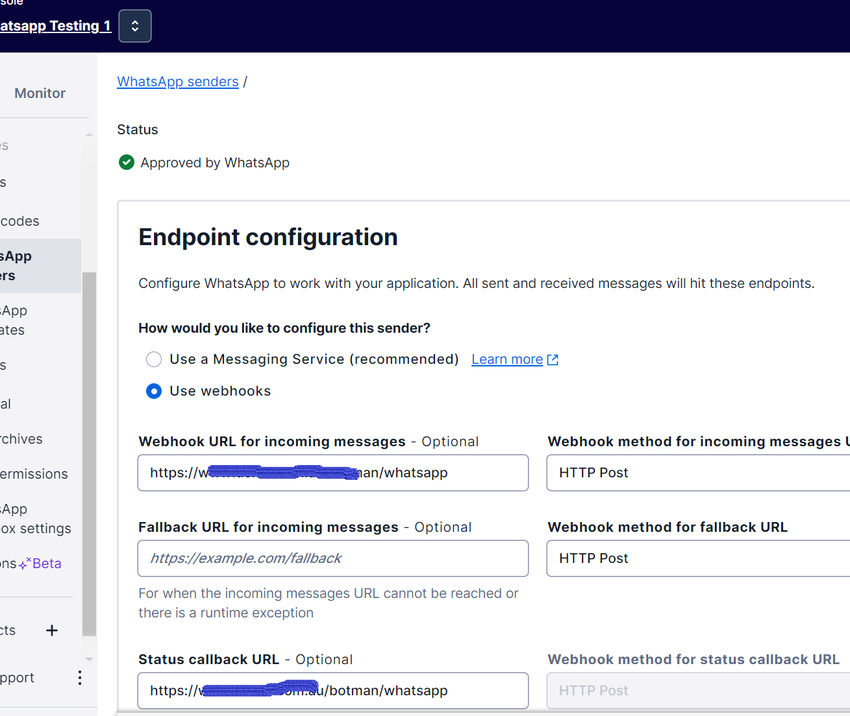850x716 pixels.
Task: Open the disabled status callback method dropdown
Action: 697,690
